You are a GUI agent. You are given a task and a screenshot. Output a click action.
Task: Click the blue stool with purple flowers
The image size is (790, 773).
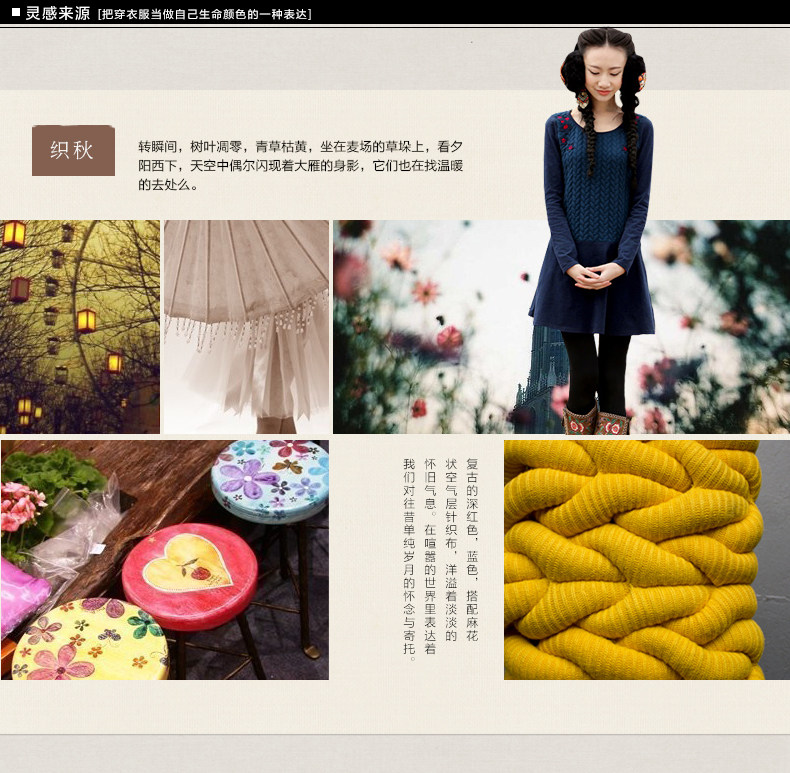point(270,479)
